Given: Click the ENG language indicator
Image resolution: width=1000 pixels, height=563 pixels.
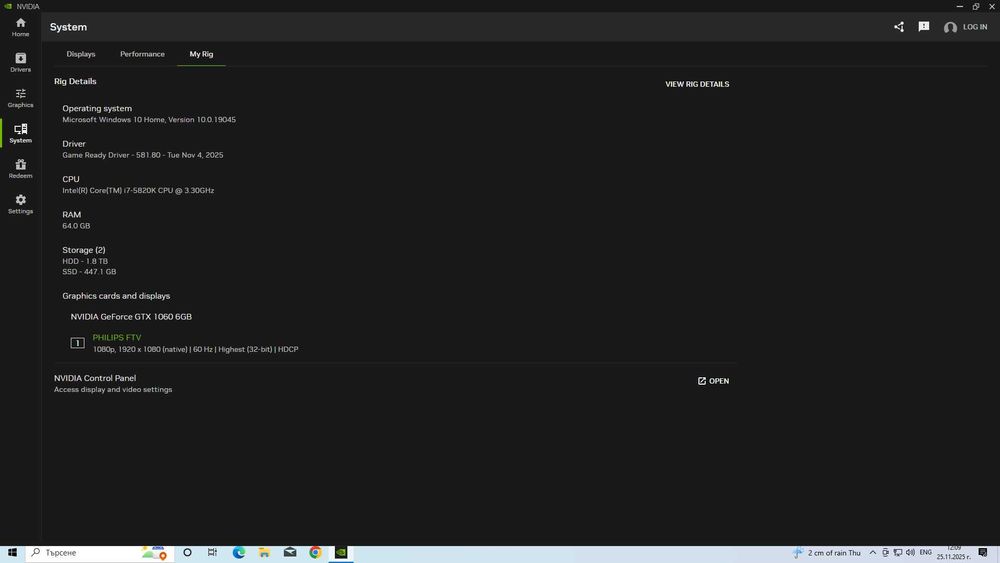Looking at the screenshot, I should 925,553.
